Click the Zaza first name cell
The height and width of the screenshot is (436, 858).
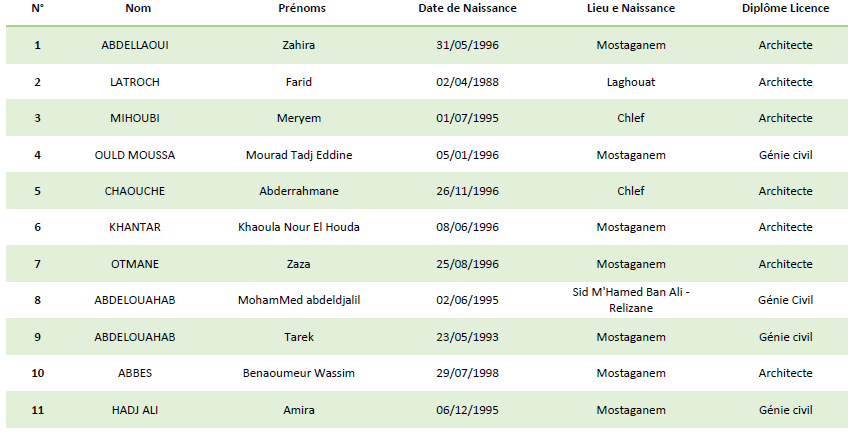pos(299,264)
